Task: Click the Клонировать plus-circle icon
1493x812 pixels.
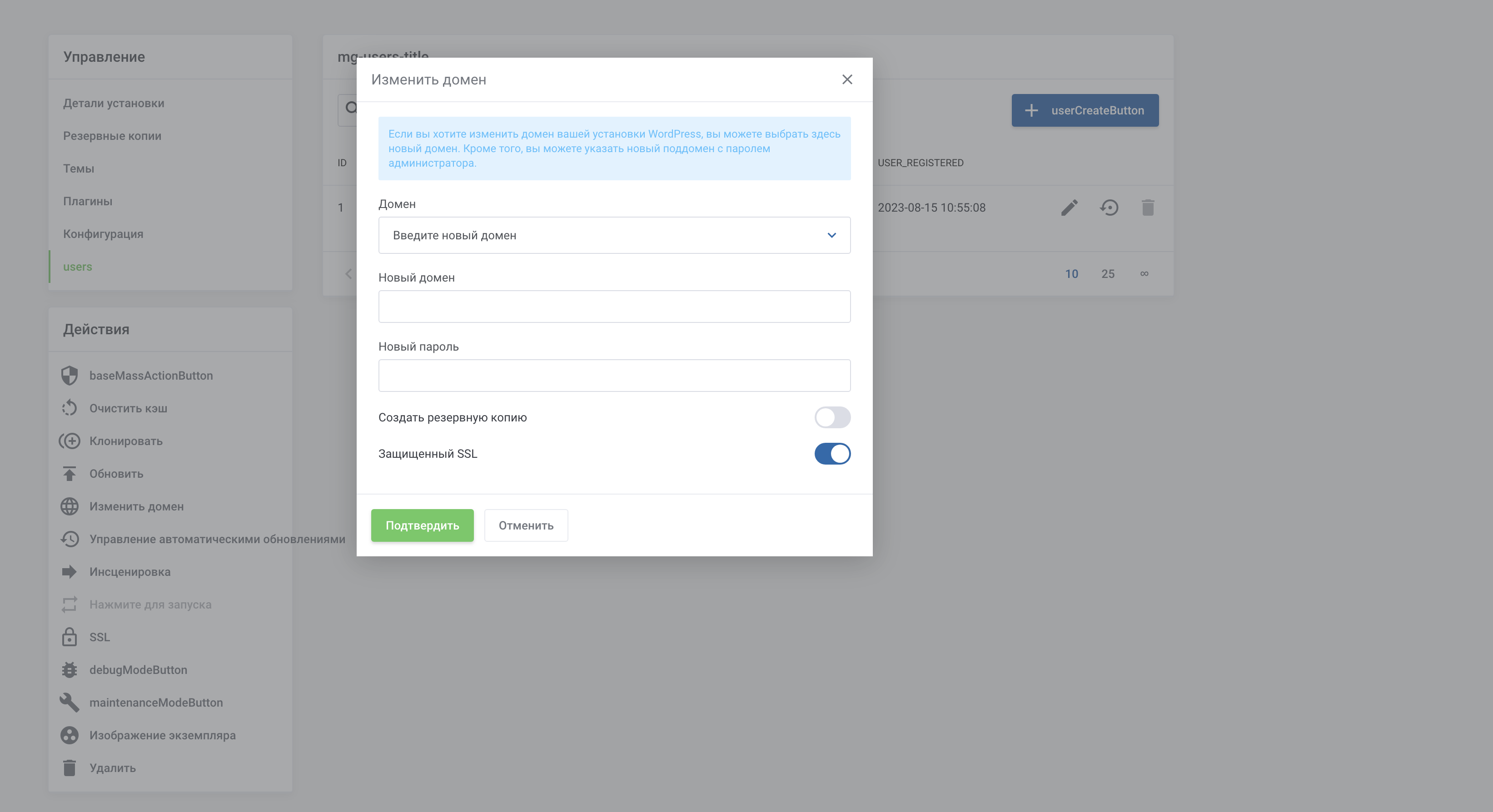Action: [69, 441]
